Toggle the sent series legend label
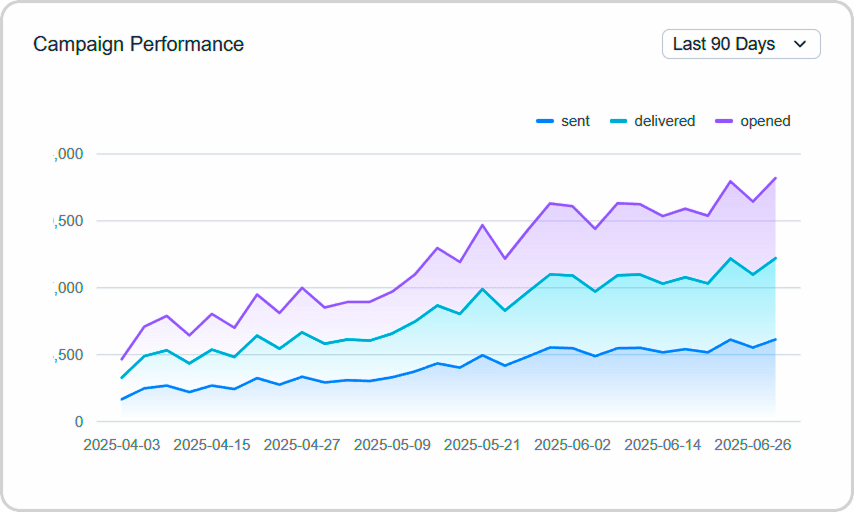This screenshot has height=512, width=854. [575, 121]
